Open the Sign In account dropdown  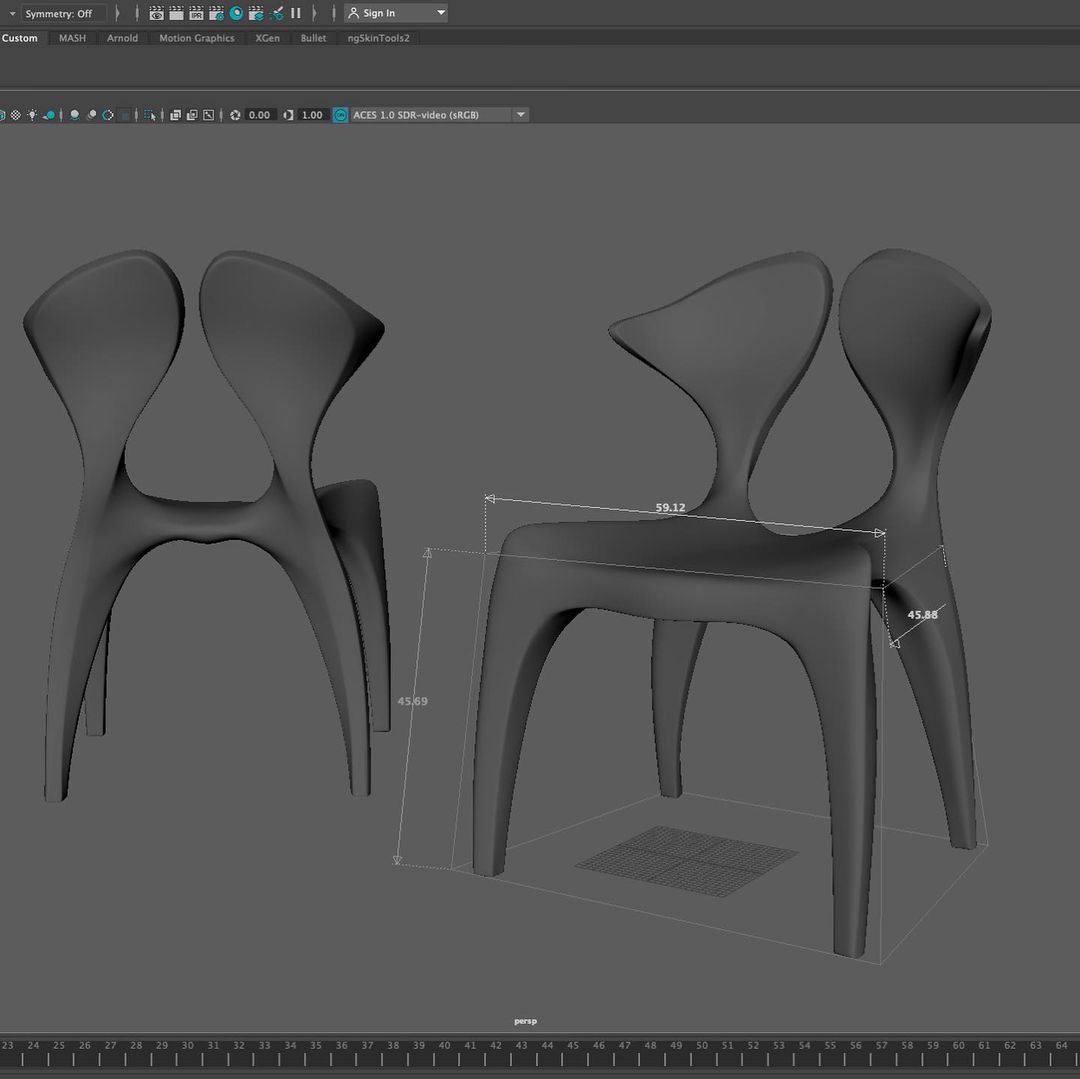click(x=396, y=13)
